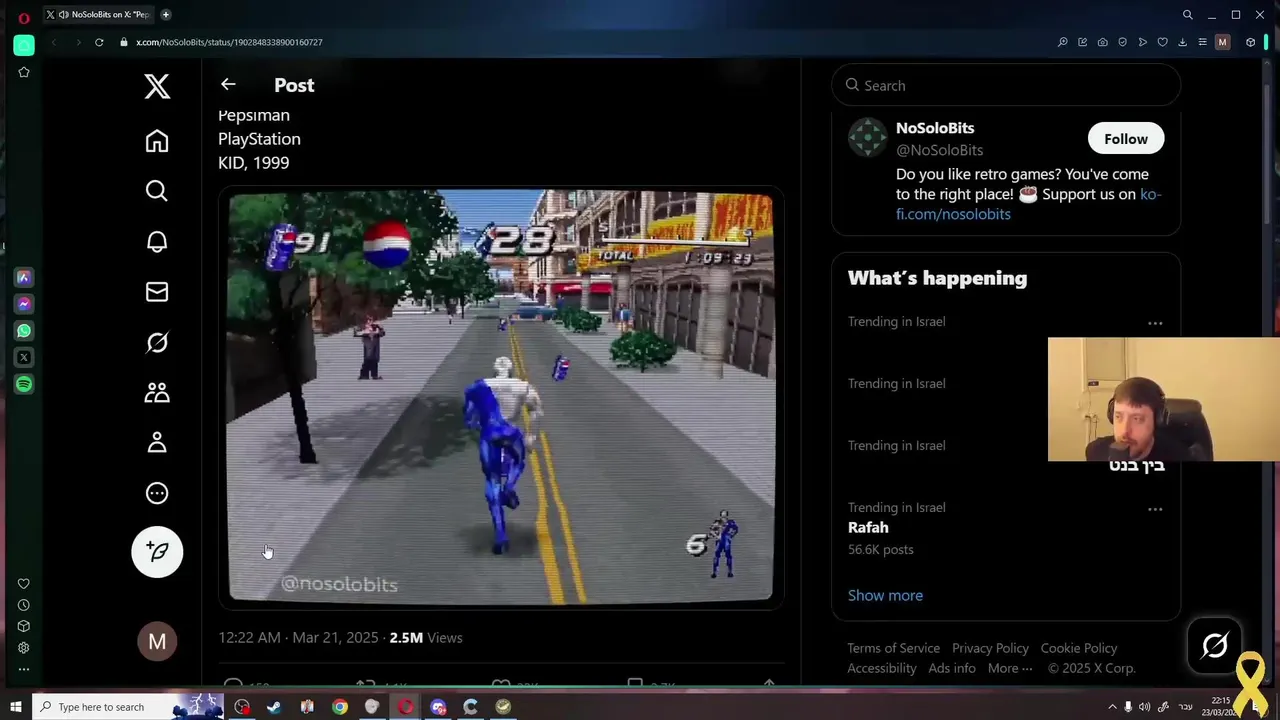
Task: Show hidden system tray icons chevron
Action: pyautogui.click(x=1113, y=707)
